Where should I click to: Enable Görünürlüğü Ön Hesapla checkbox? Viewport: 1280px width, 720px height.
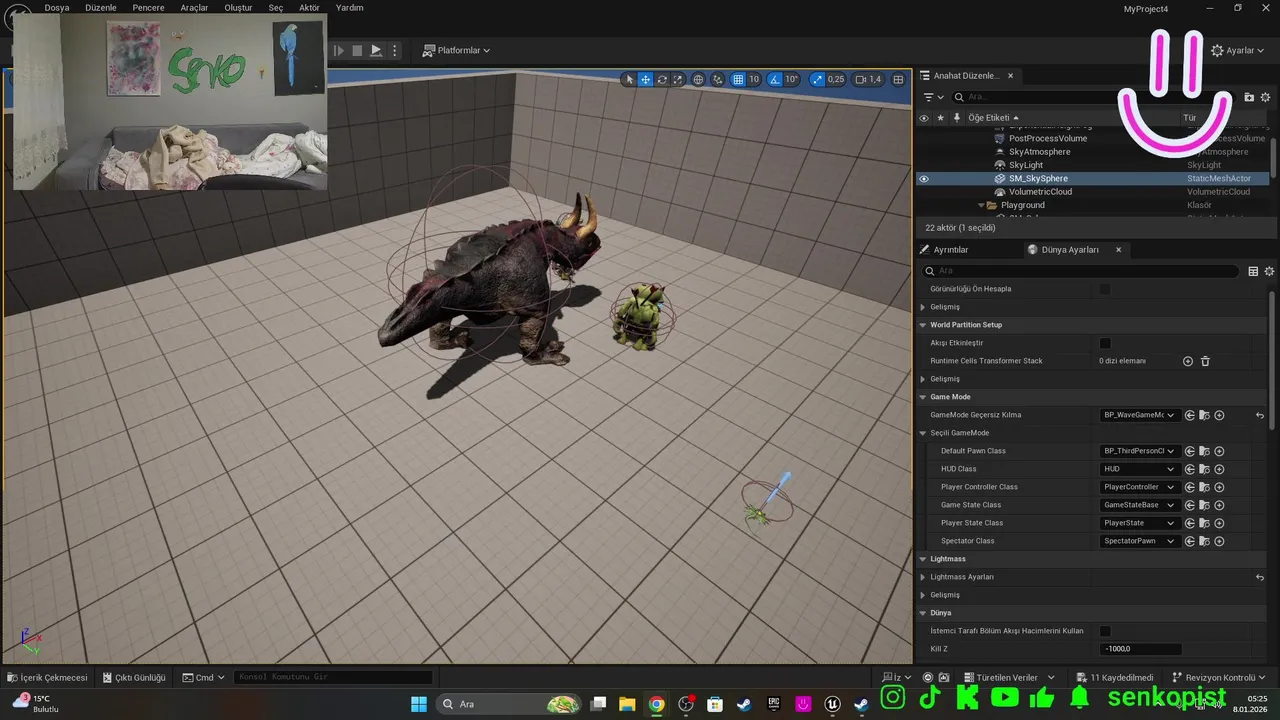pyautogui.click(x=1105, y=289)
